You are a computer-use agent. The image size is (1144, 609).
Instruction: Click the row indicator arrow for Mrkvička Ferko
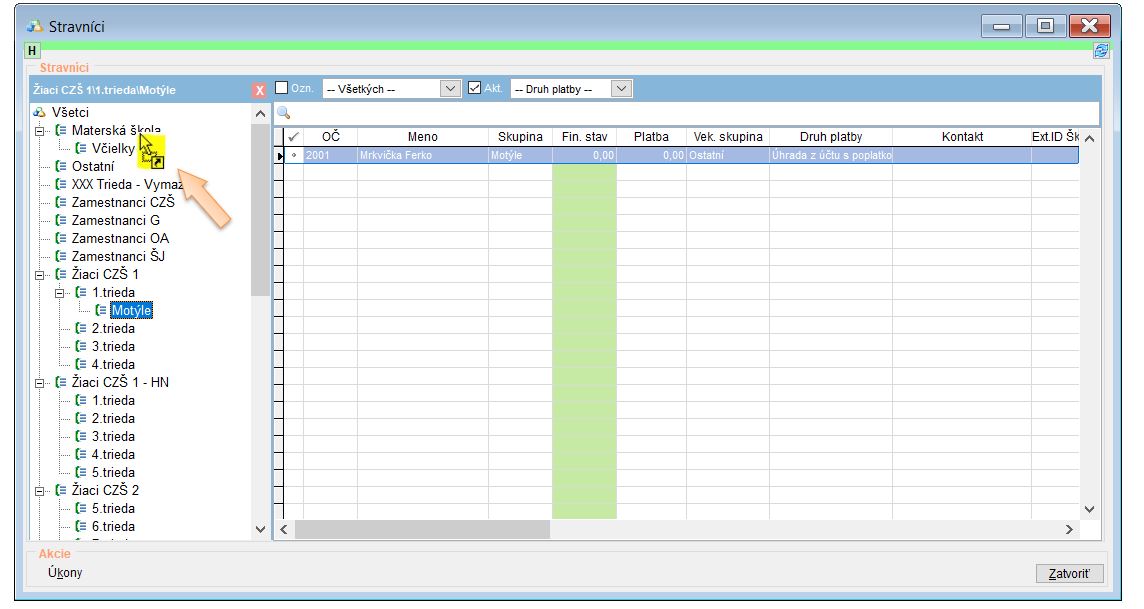[280, 156]
